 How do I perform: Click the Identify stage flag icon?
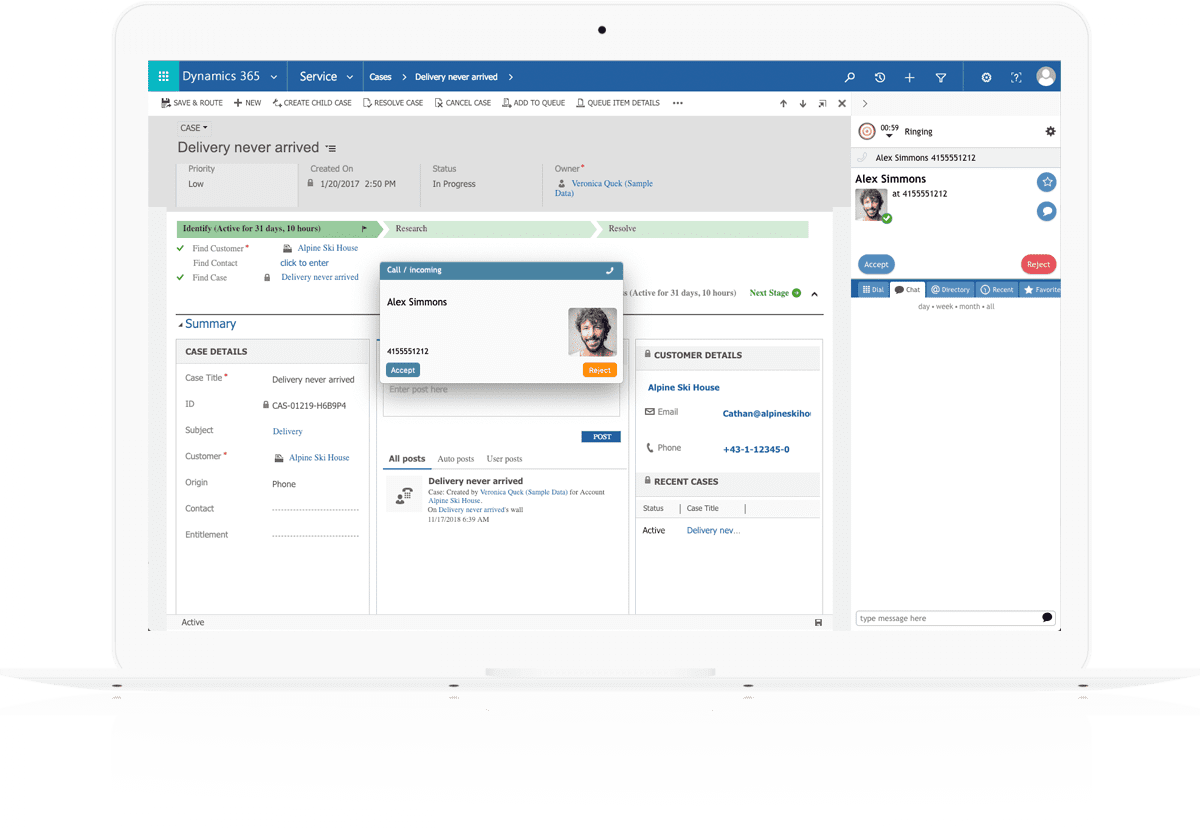(x=364, y=229)
